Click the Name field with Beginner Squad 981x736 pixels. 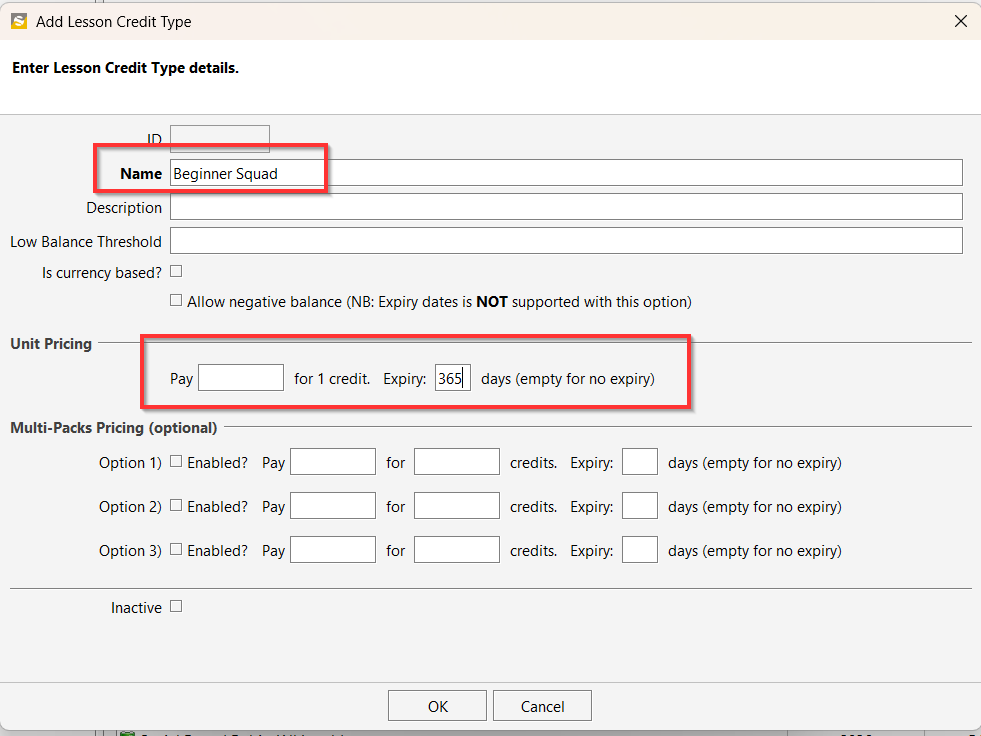pyautogui.click(x=565, y=173)
